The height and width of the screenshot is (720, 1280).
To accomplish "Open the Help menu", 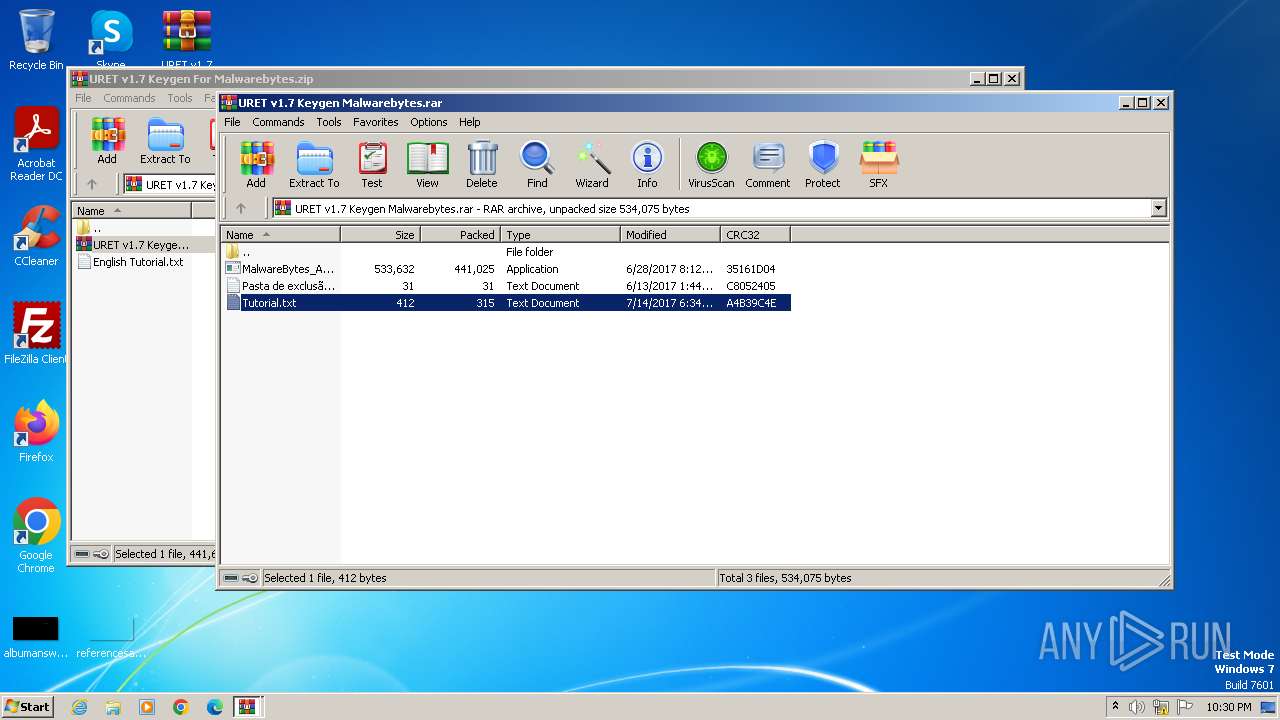I will coord(470,122).
